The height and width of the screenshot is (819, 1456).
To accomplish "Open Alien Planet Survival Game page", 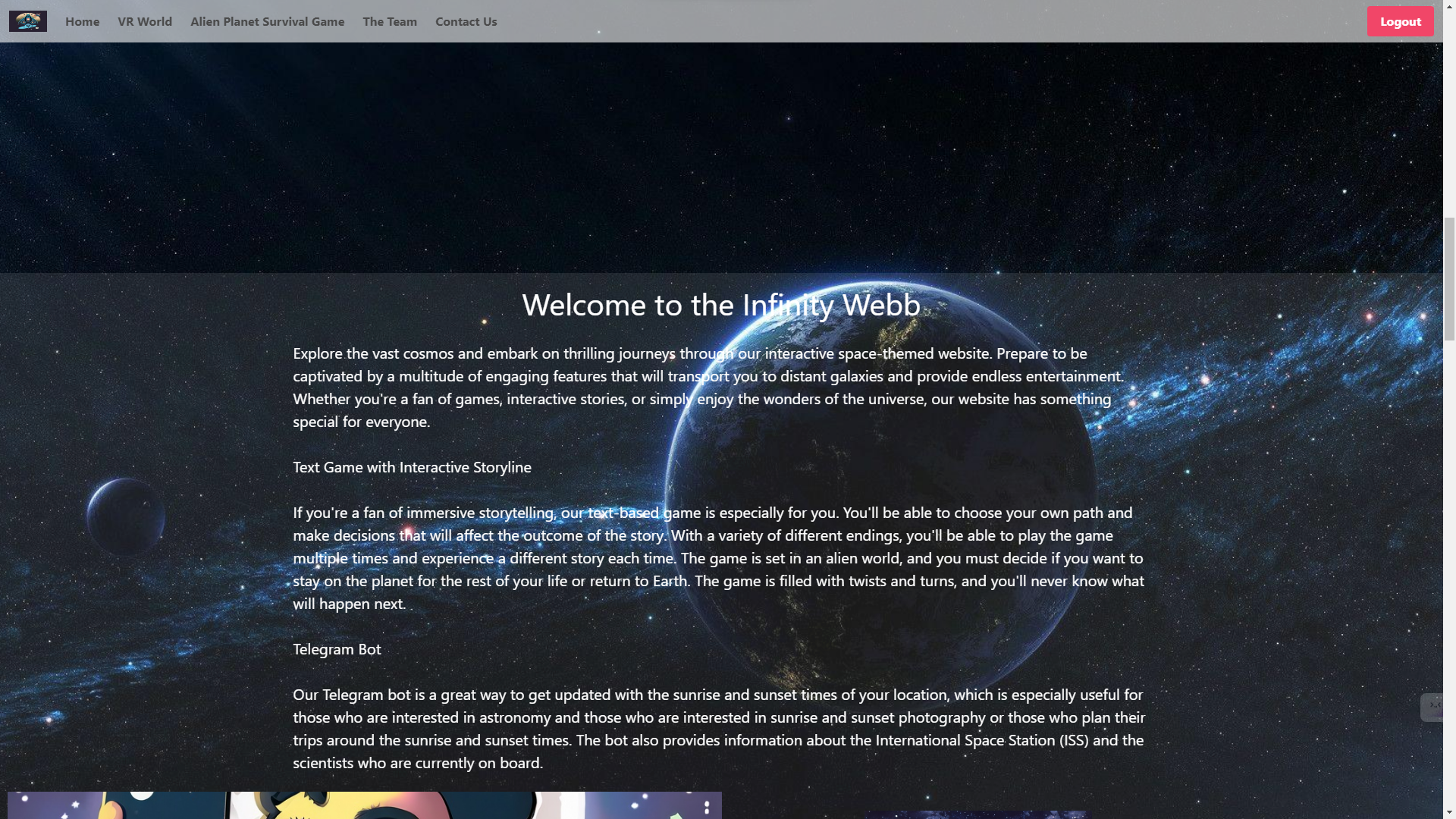I will click(x=267, y=21).
